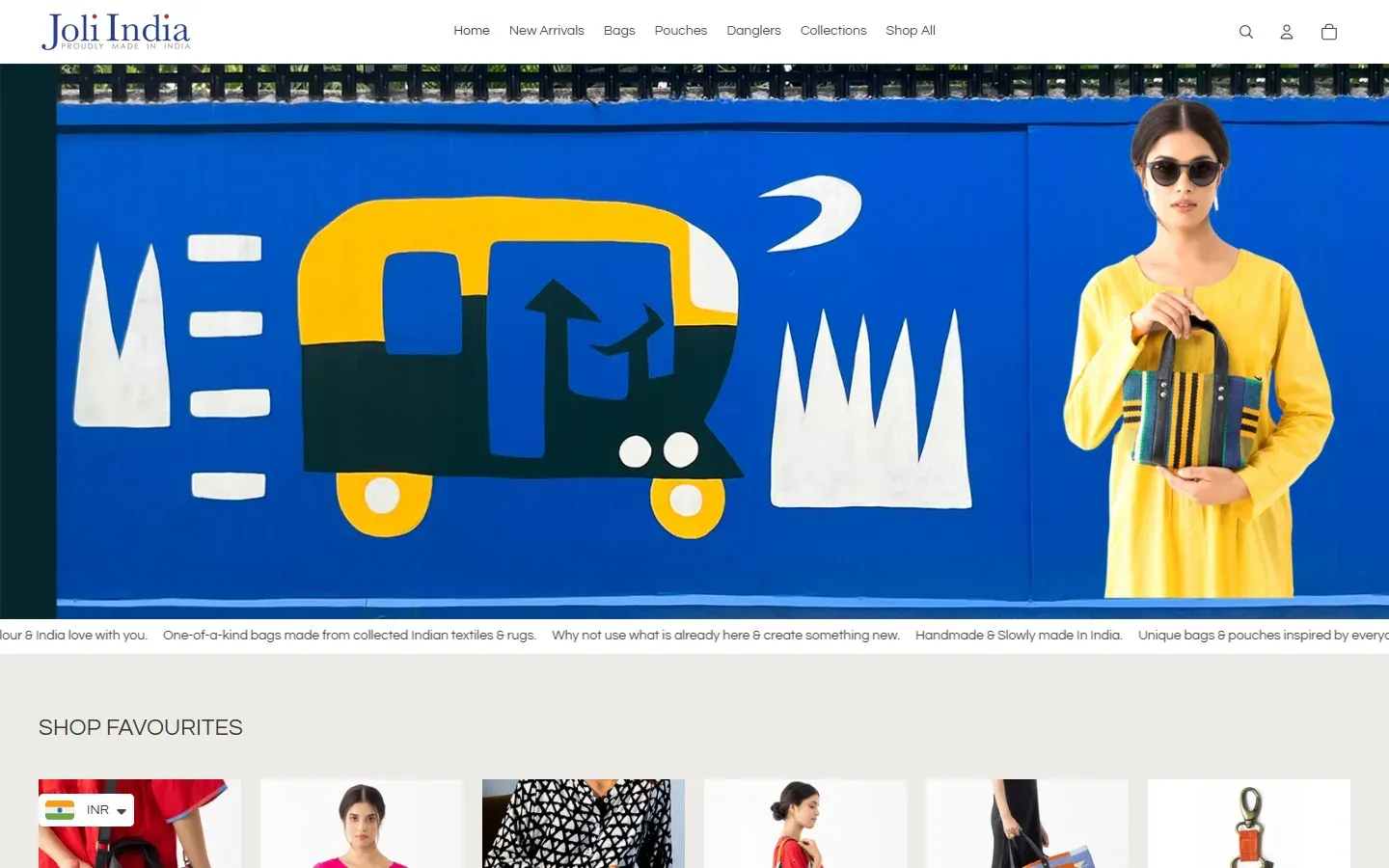The height and width of the screenshot is (868, 1389).
Task: Click the India flag icon
Action: pos(60,810)
